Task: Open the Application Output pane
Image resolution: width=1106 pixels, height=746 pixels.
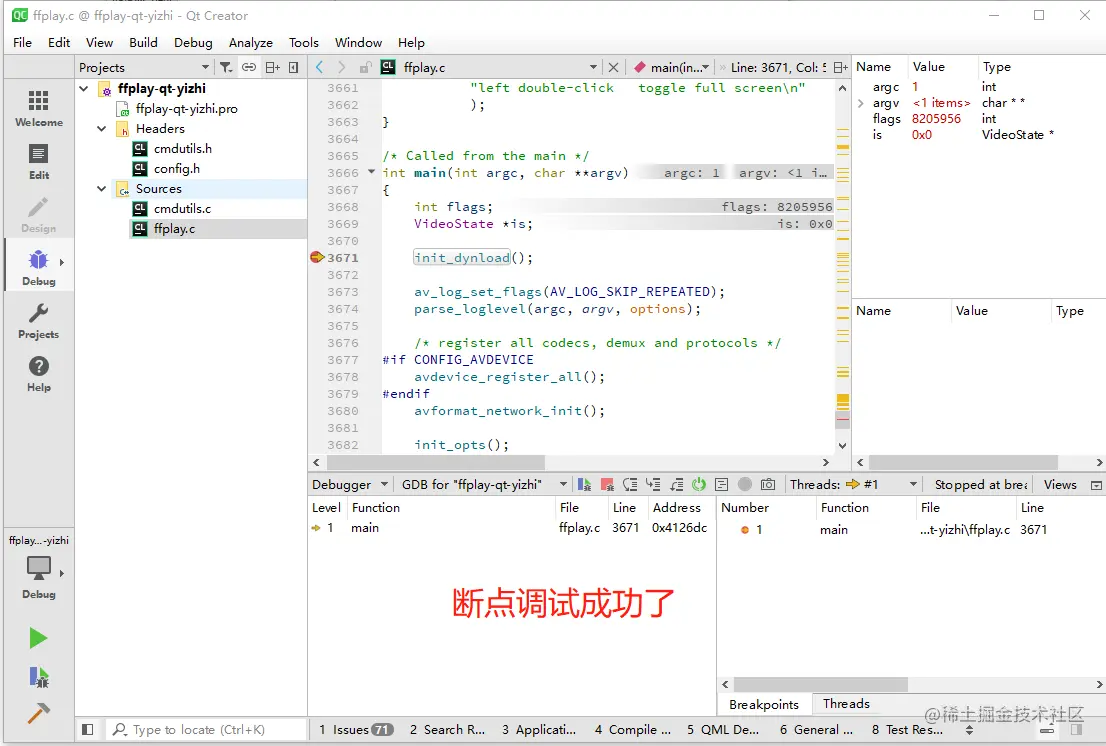Action: tap(539, 730)
